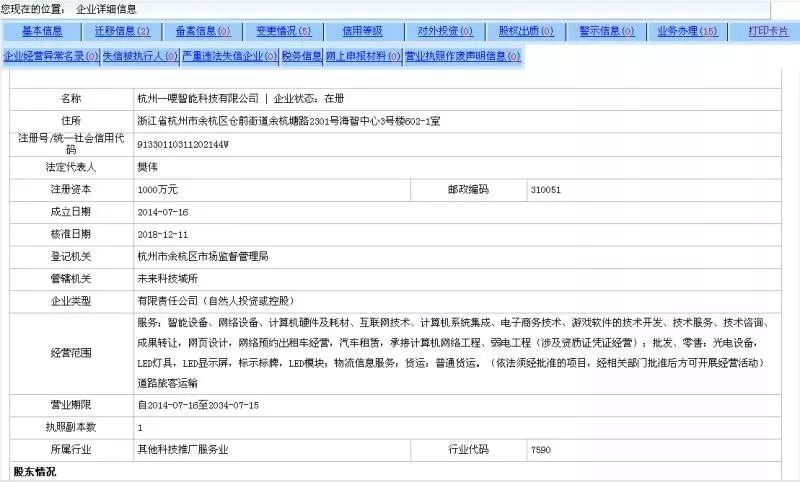Click the 打印卡片 link

768,31
